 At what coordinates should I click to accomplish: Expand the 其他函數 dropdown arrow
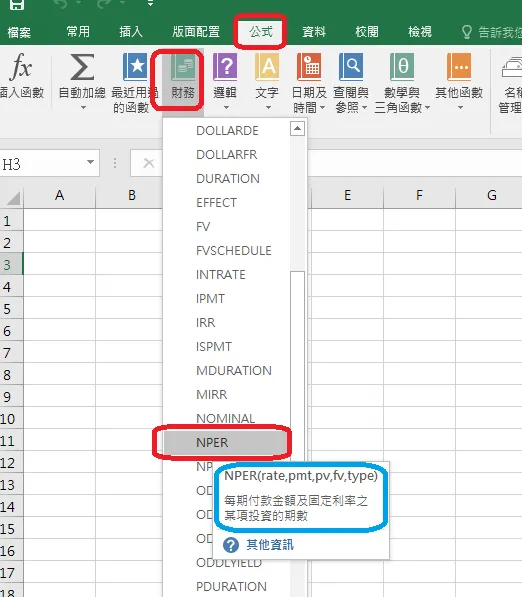[460, 108]
